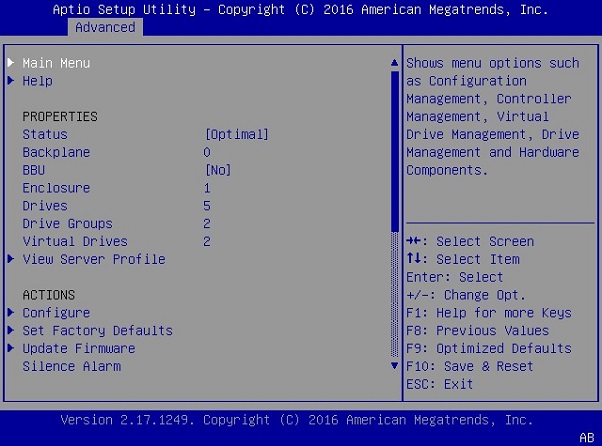Click the scrollbar down arrow
This screenshot has height=446, width=602.
pyautogui.click(x=394, y=366)
